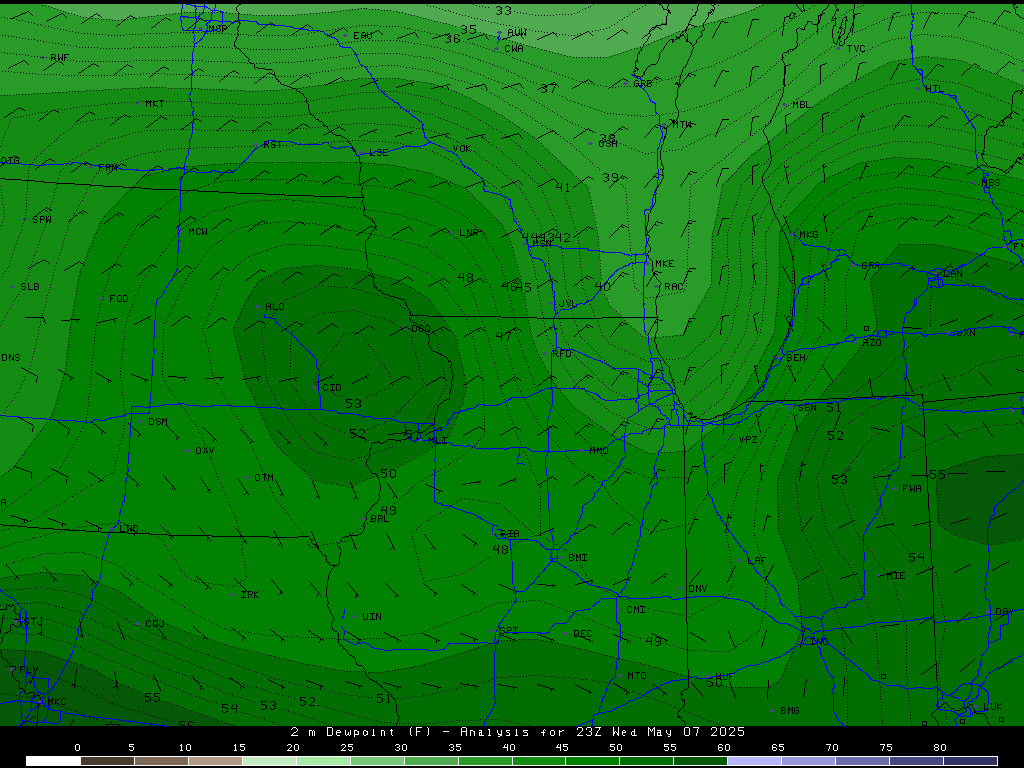
Task: Click the '60' label on the color scale
Action: [724, 748]
